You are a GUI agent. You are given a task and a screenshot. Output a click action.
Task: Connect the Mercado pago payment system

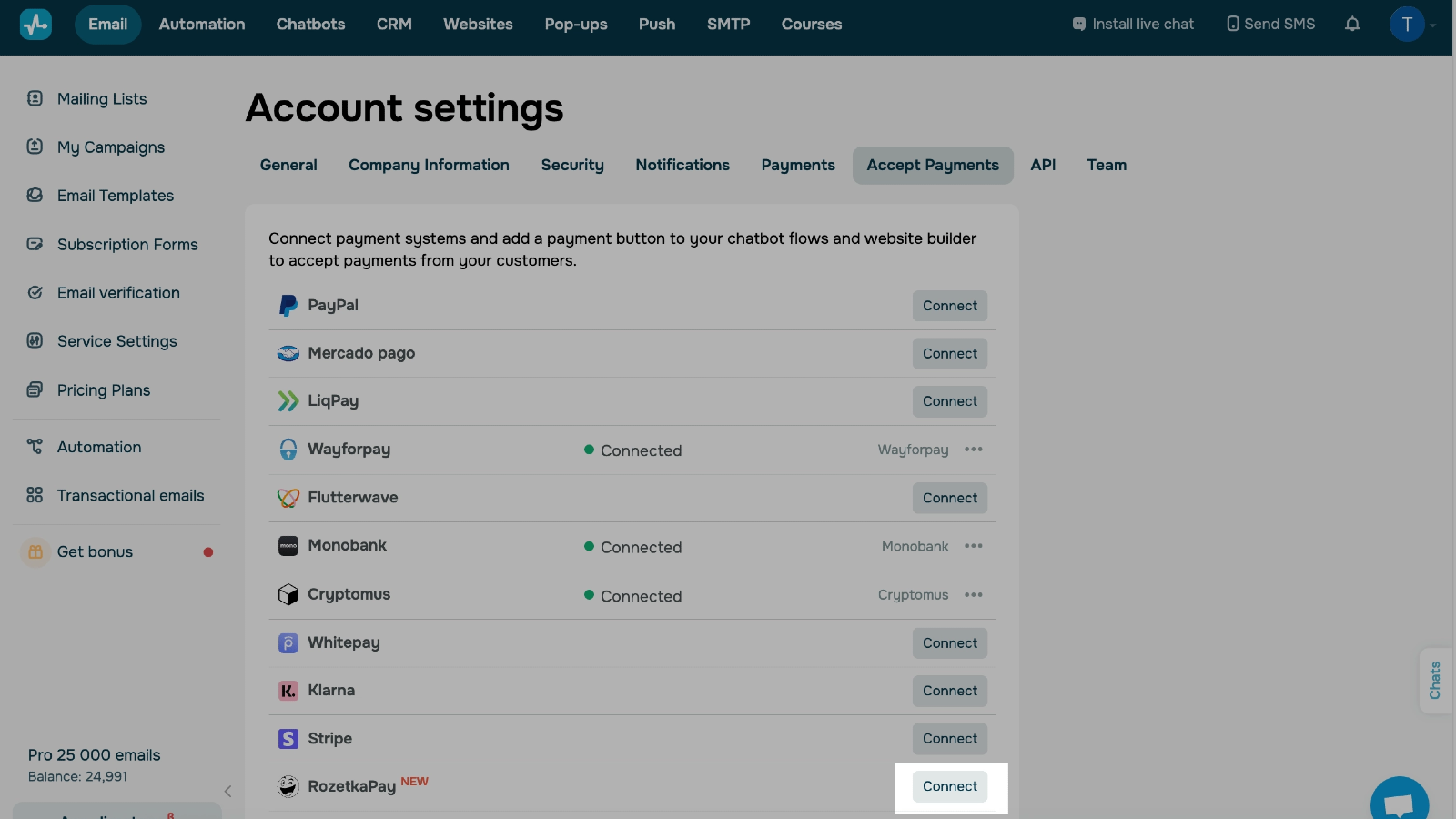[950, 354]
